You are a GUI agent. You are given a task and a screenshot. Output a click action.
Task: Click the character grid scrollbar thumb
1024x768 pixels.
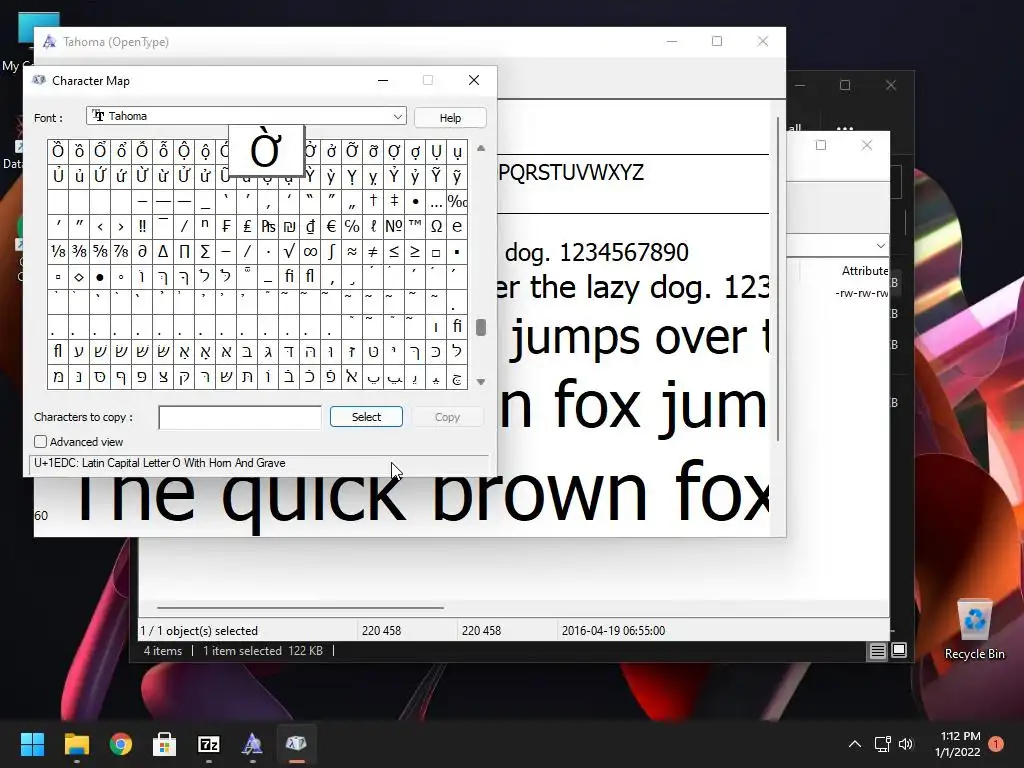click(481, 327)
